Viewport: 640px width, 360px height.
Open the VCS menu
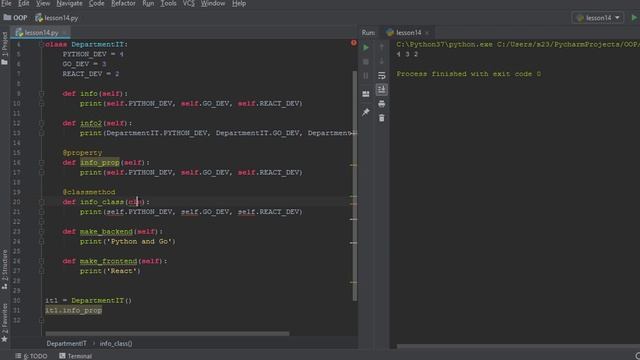click(x=189, y=3)
